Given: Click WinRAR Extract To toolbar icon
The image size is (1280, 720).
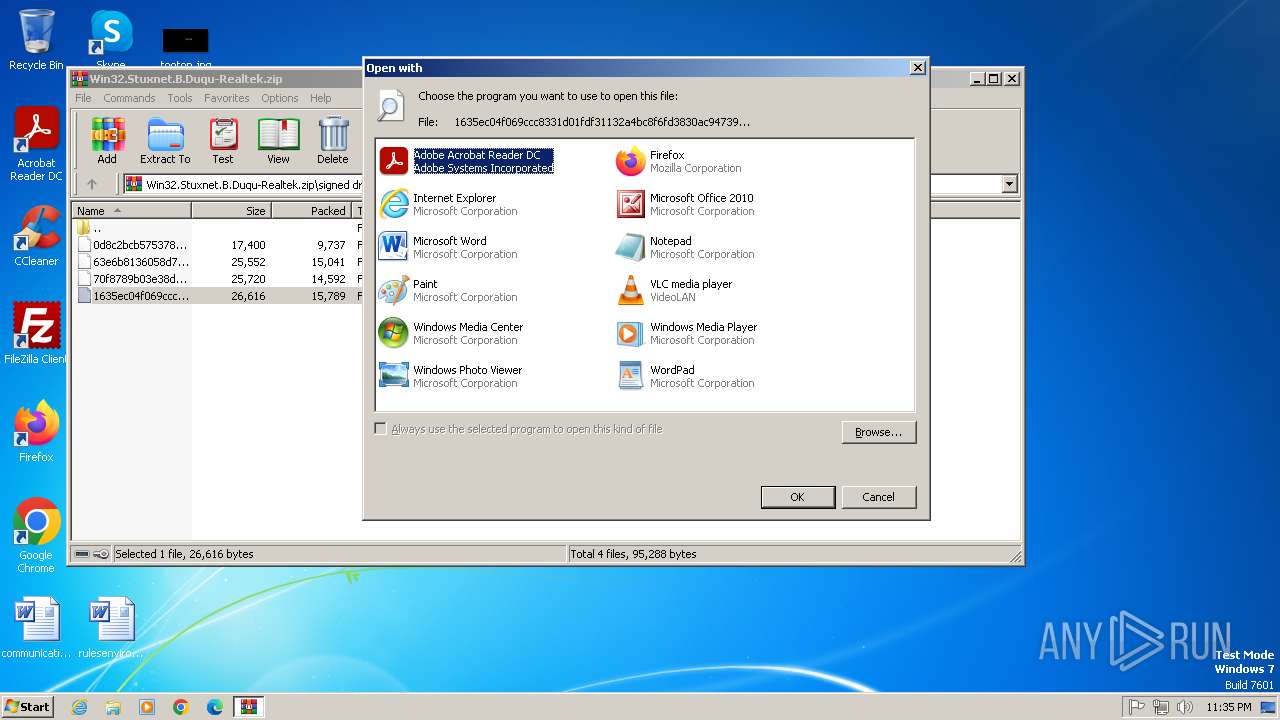Looking at the screenshot, I should 165,141.
